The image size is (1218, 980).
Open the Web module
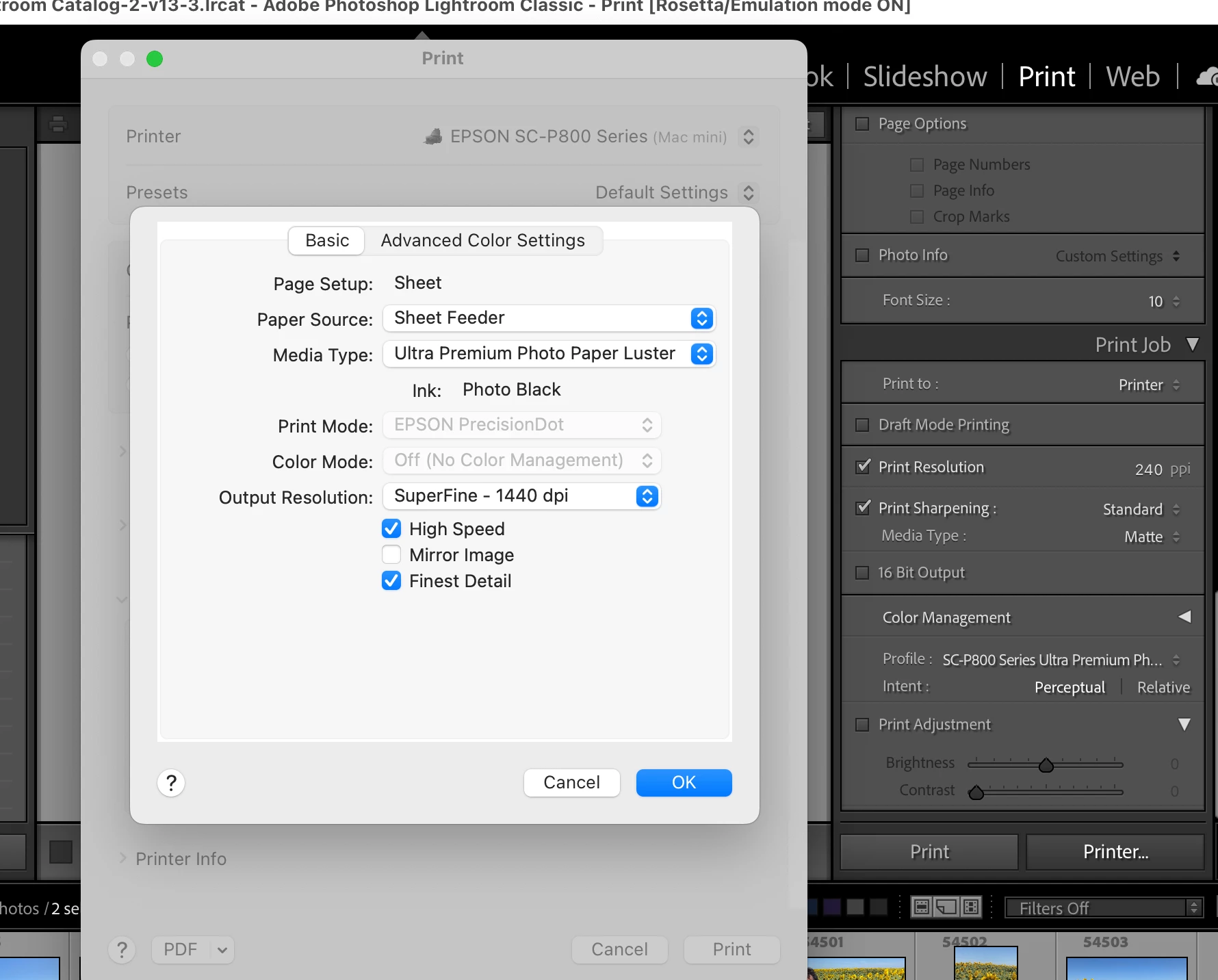point(1133,76)
